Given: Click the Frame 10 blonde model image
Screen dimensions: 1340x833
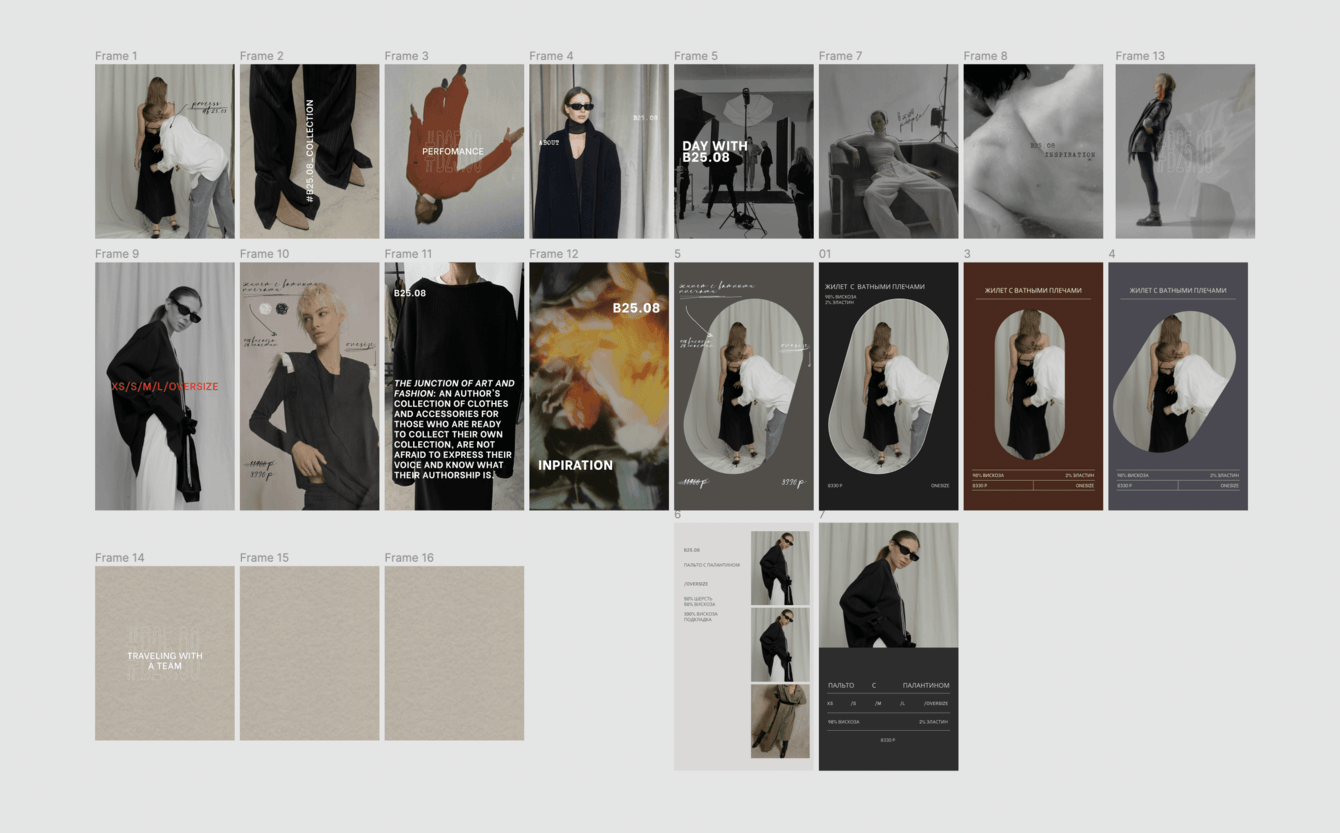Looking at the screenshot, I should click(x=310, y=386).
